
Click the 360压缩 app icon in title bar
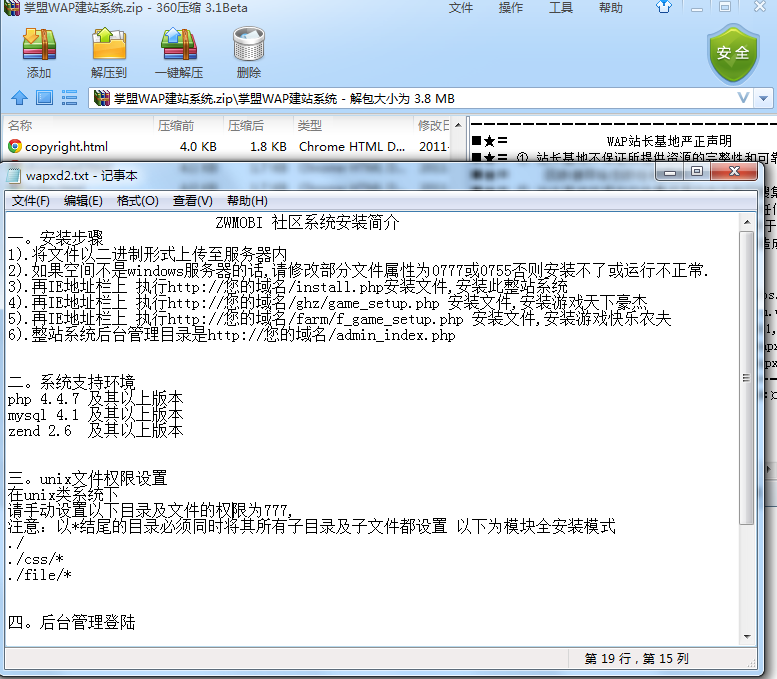[12, 8]
